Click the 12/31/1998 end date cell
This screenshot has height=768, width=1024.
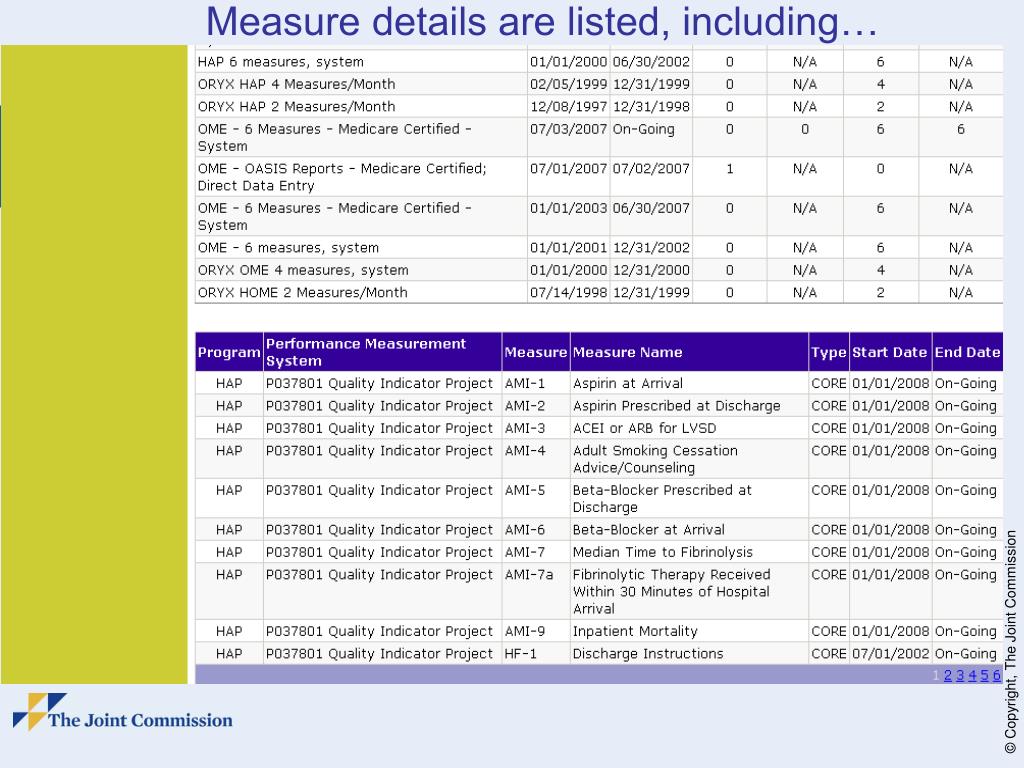pos(651,106)
